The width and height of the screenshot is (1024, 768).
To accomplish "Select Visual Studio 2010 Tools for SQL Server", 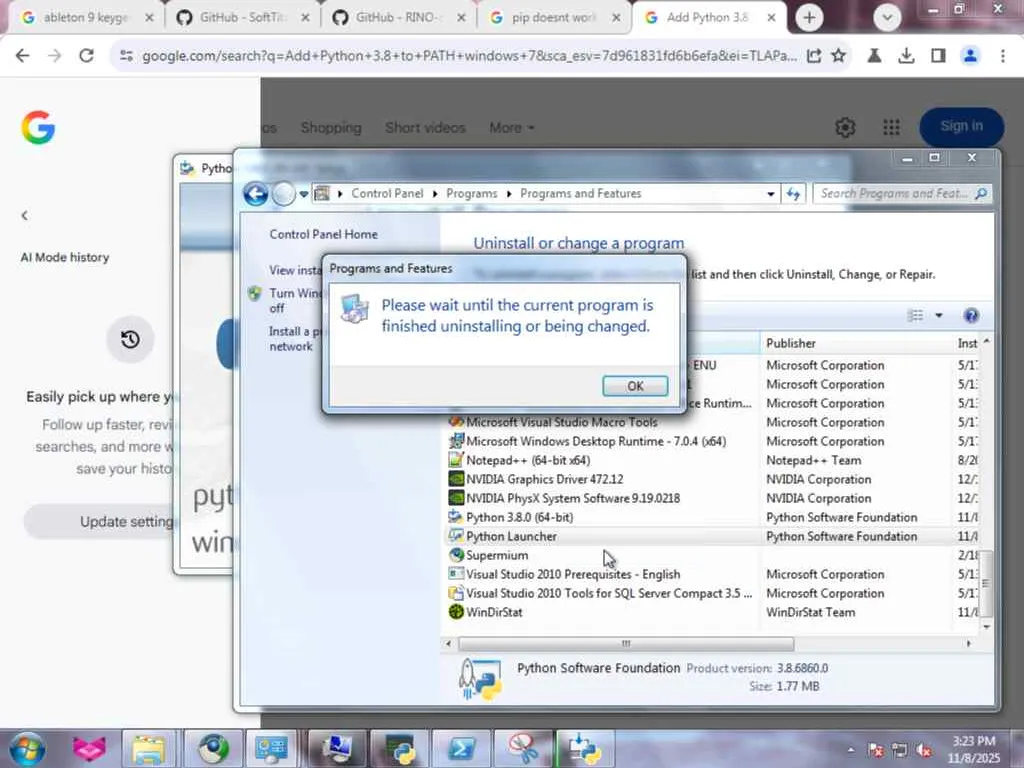I will point(712,593).
